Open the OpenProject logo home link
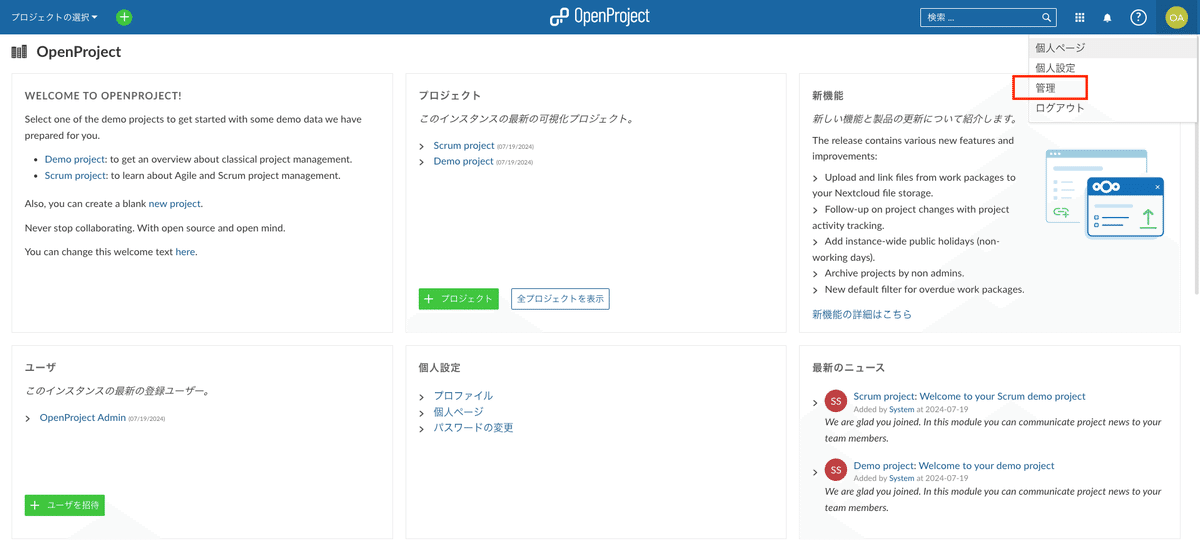 (600, 16)
